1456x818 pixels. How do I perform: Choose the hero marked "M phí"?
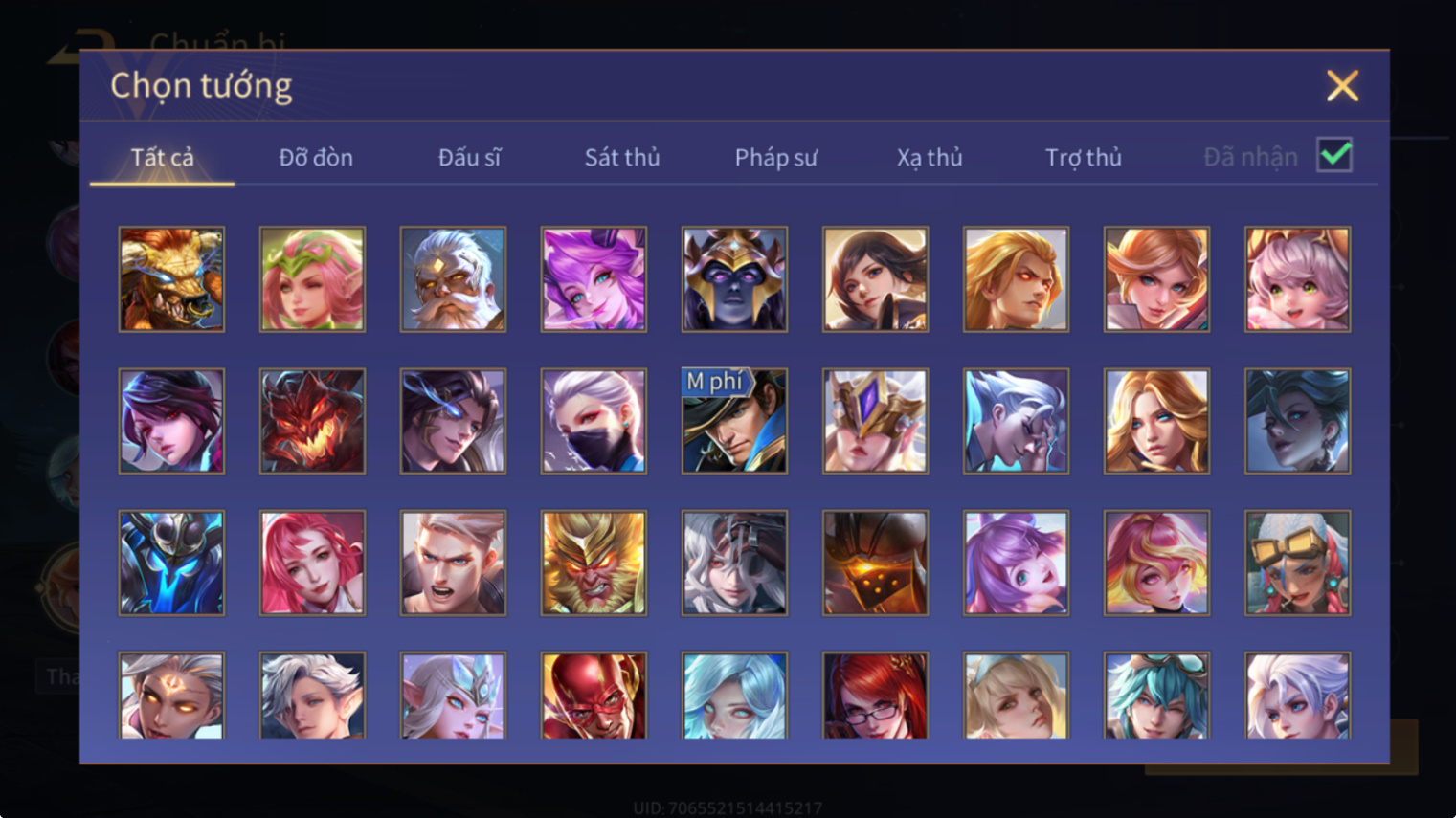734,421
